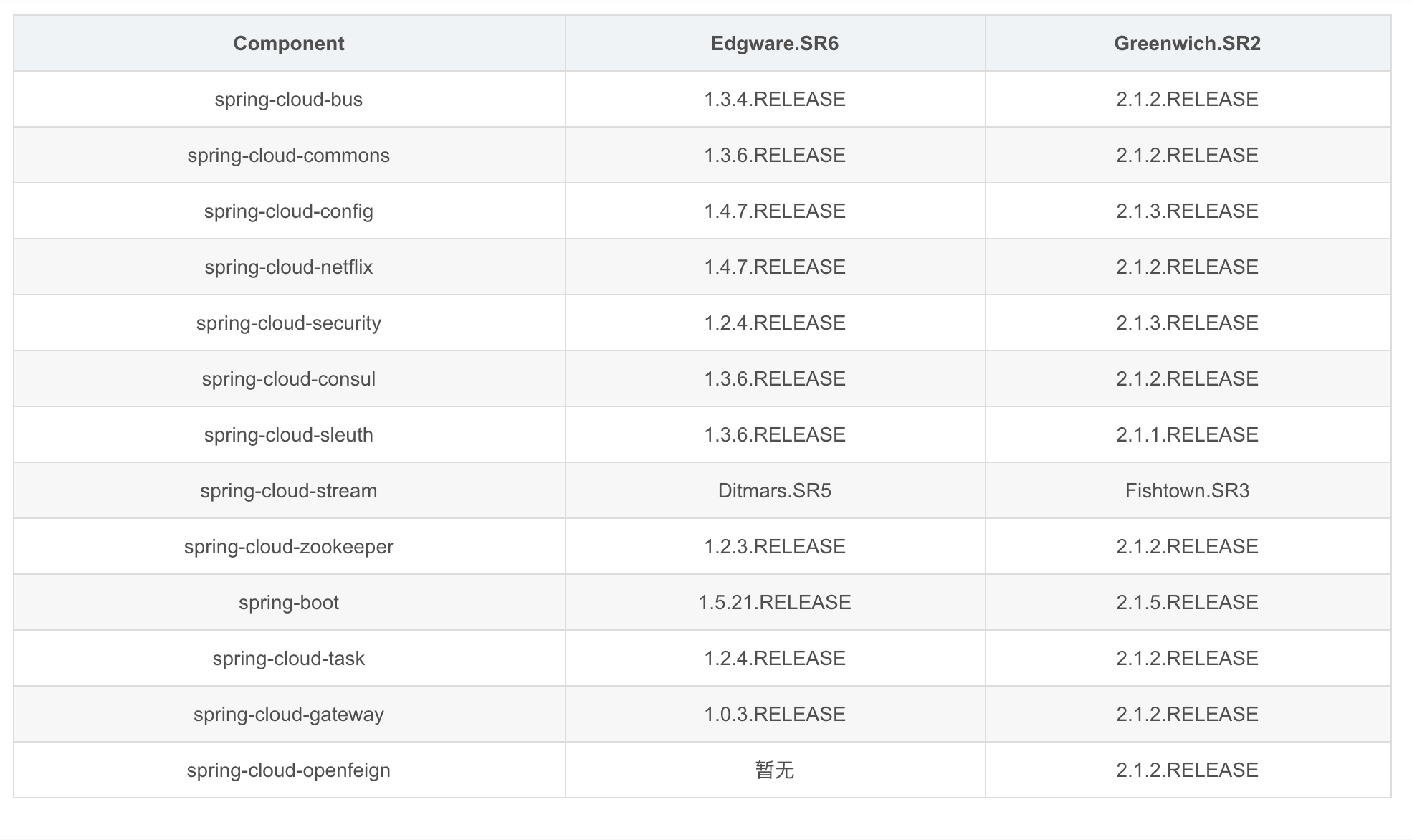Screen dimensions: 1412x840
Task: Click the Greenwich.SR2 column header
Action: click(1187, 44)
